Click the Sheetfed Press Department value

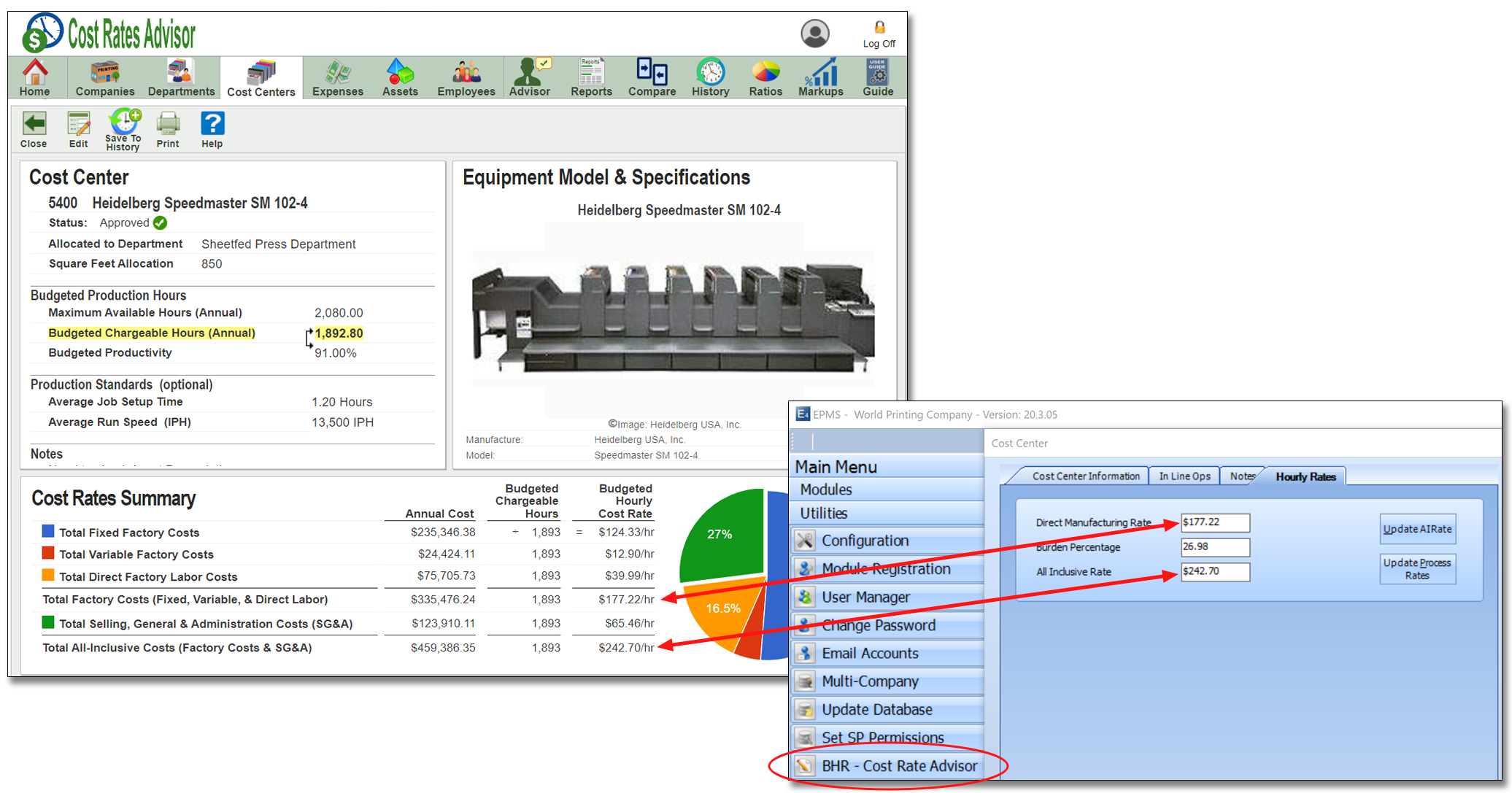coord(278,244)
